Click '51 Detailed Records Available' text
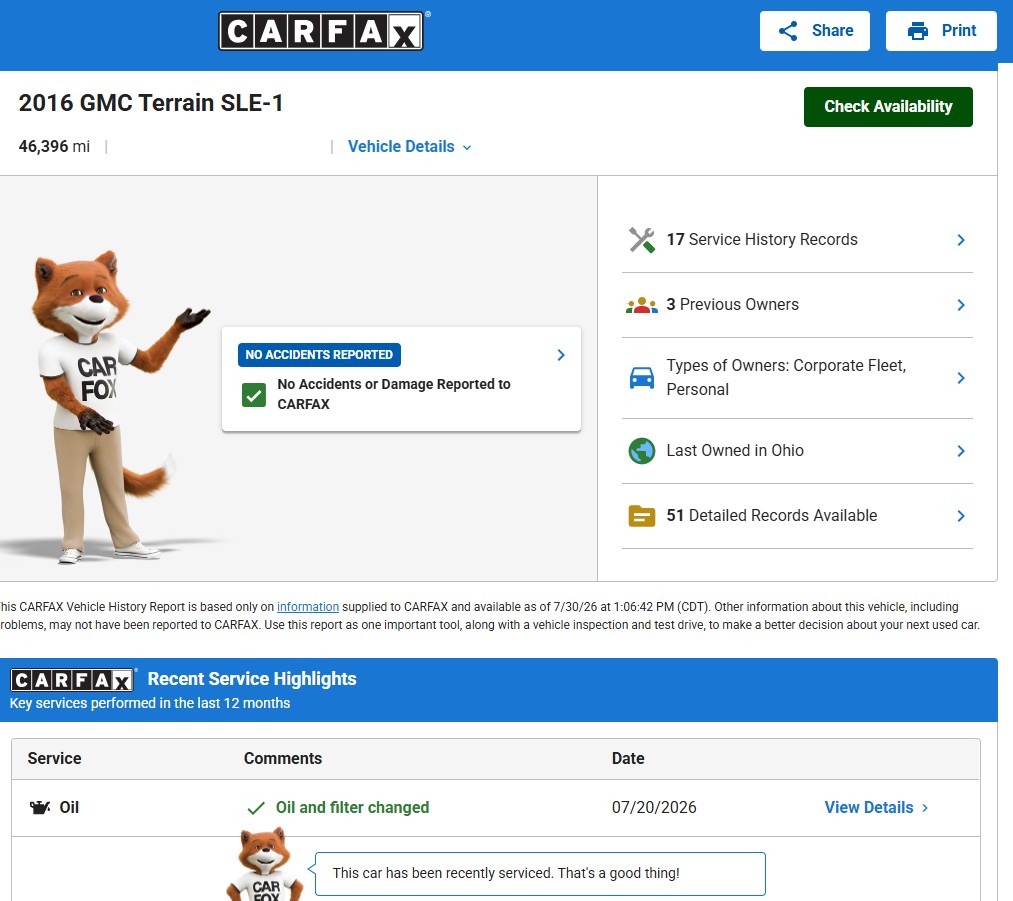The image size is (1013, 901). point(771,515)
